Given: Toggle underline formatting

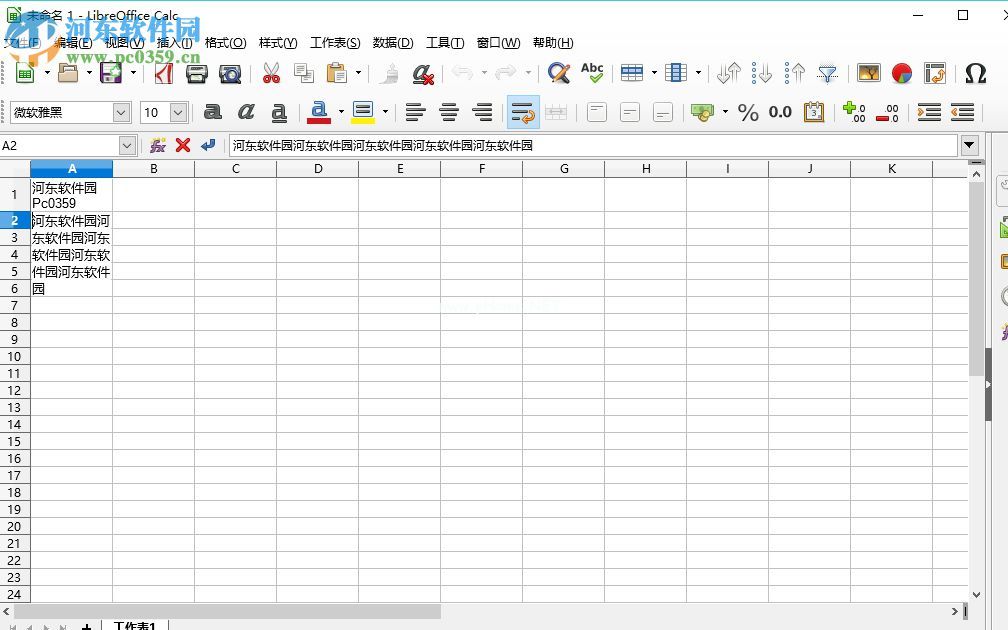Looking at the screenshot, I should (x=278, y=112).
